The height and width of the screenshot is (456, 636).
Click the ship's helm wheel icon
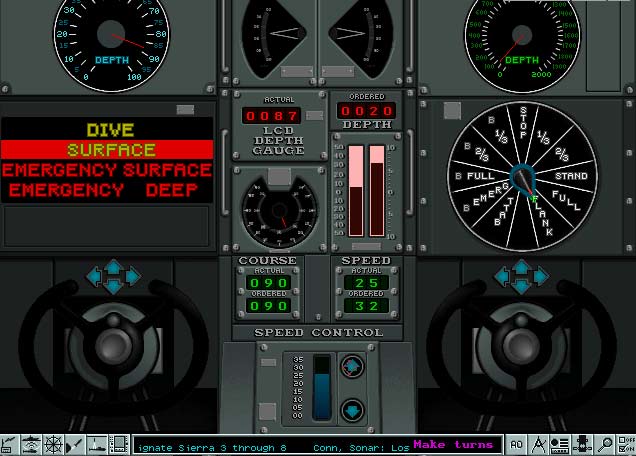55,444
